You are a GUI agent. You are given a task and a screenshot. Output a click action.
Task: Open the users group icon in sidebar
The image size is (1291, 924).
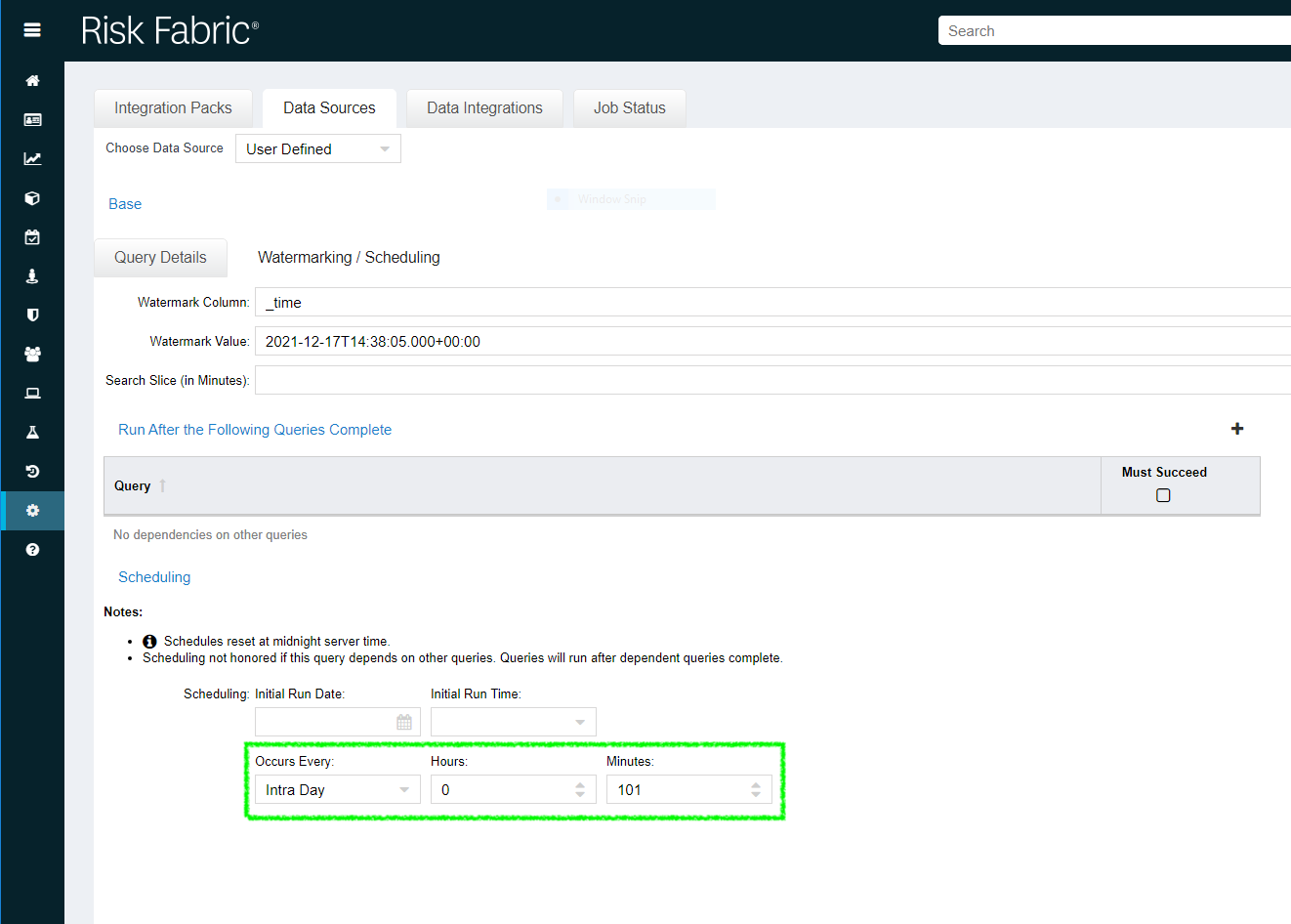[x=32, y=355]
